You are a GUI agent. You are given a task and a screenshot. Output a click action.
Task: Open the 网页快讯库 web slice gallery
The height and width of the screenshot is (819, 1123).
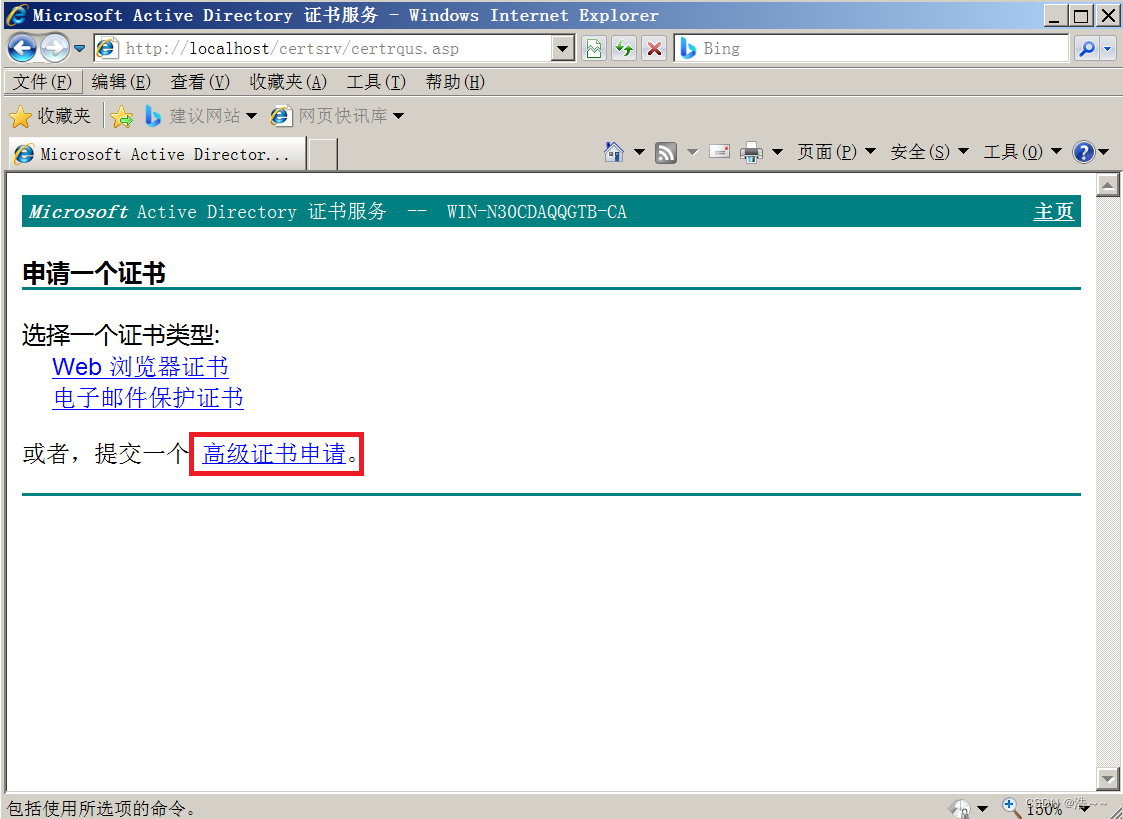337,116
